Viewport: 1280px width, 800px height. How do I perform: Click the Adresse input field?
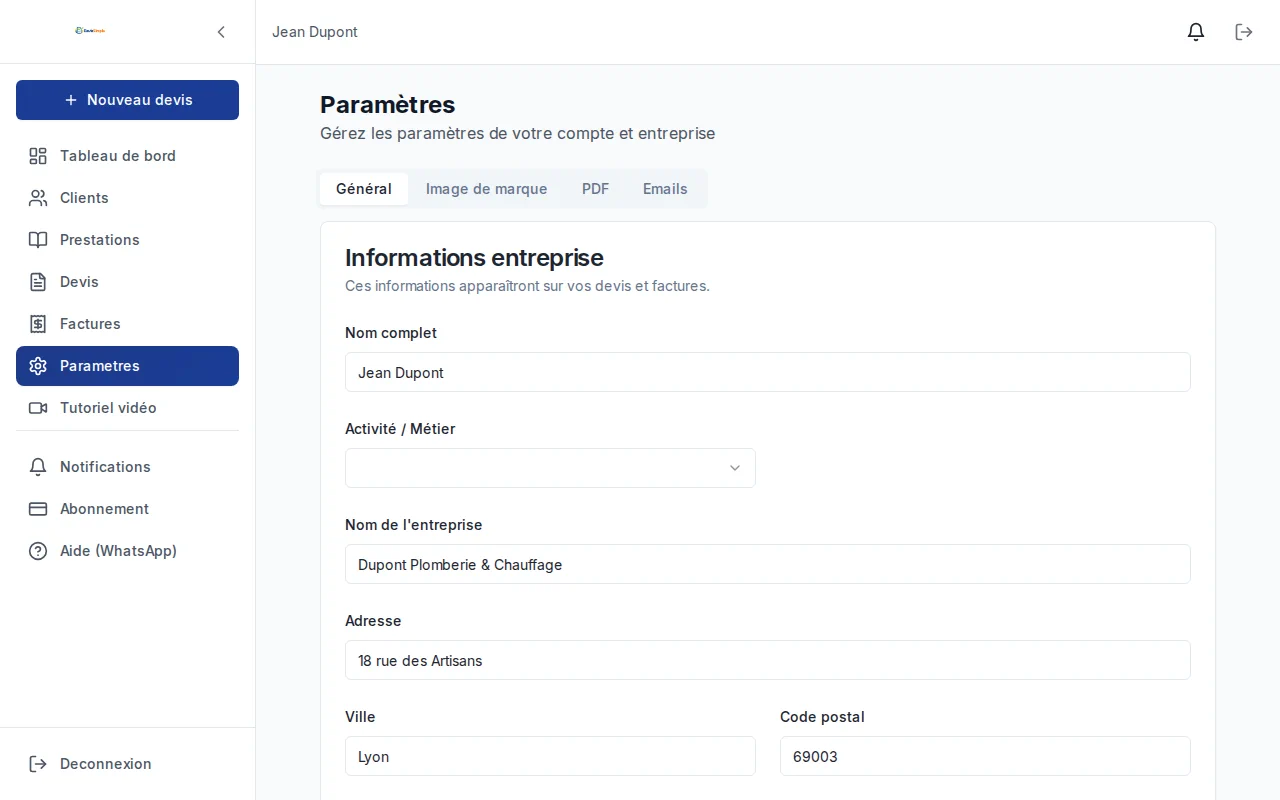click(768, 660)
